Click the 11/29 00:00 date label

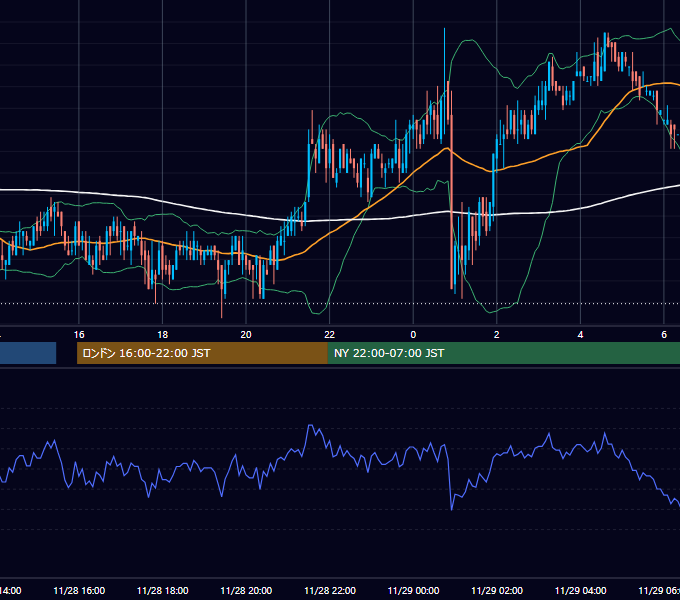click(x=413, y=591)
